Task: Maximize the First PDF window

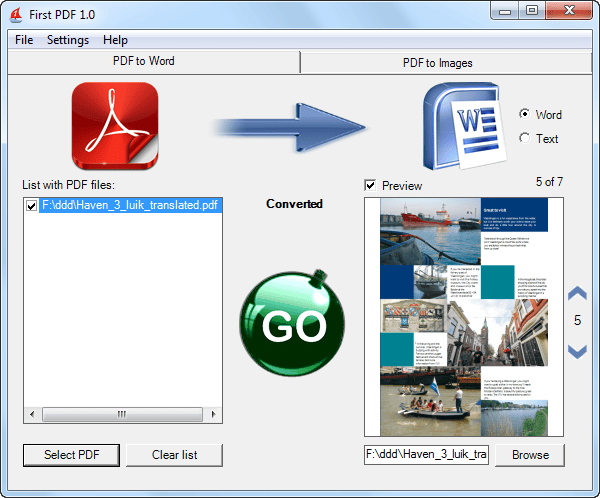Action: point(532,11)
